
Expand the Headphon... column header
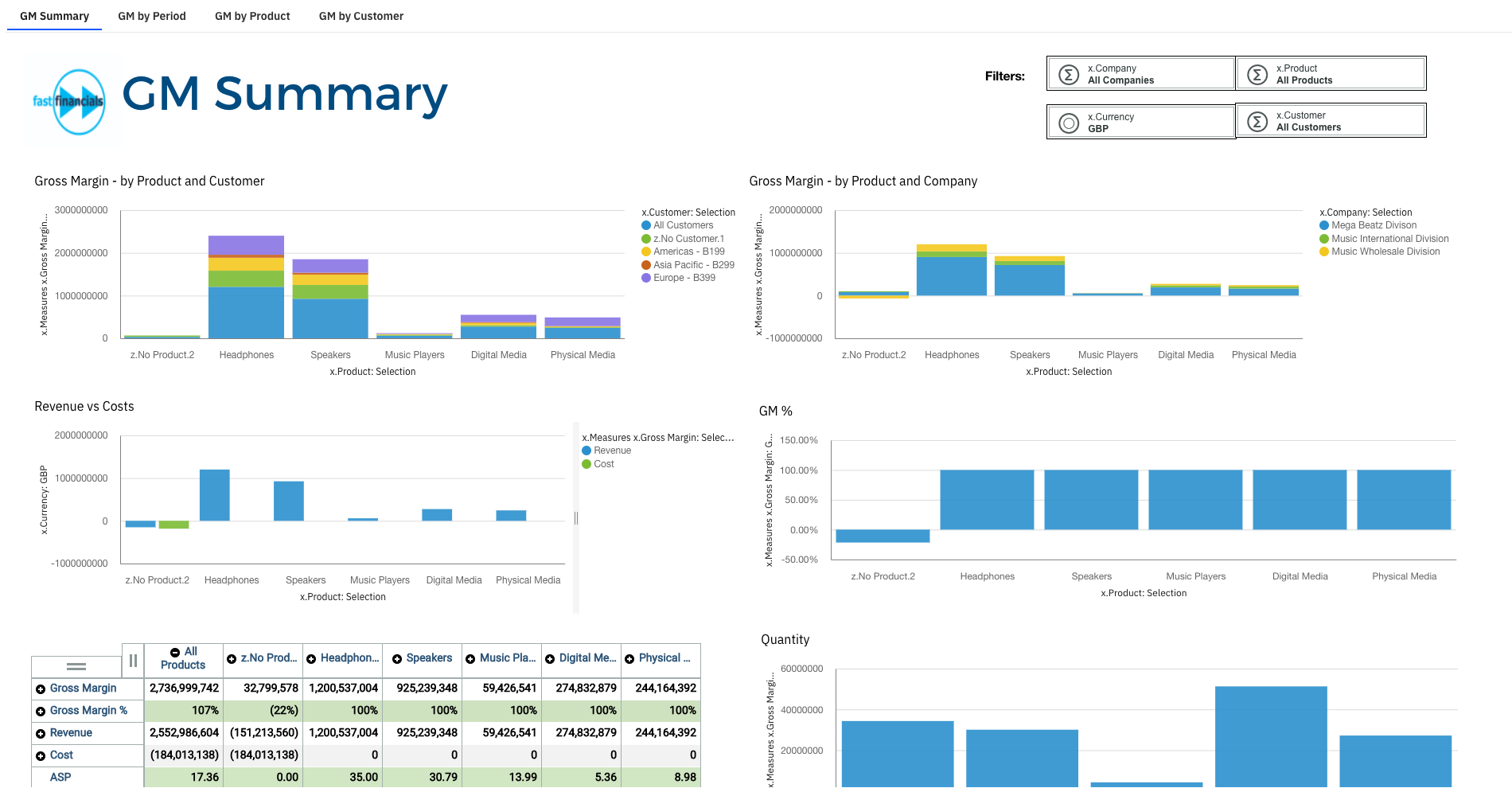pyautogui.click(x=311, y=658)
